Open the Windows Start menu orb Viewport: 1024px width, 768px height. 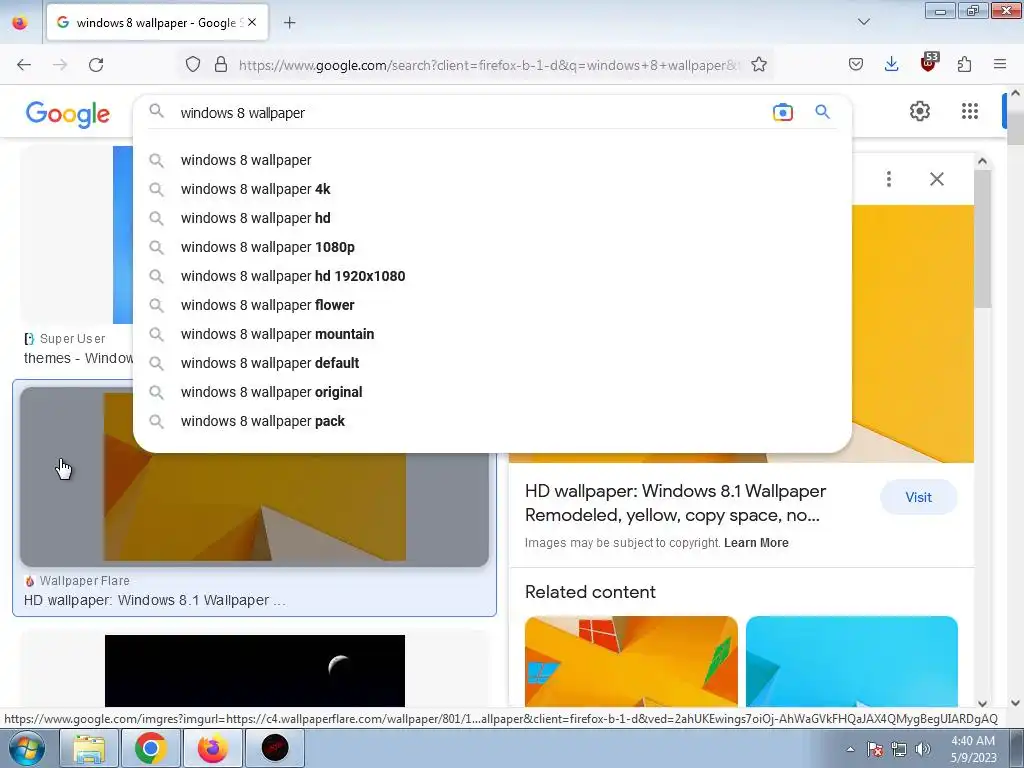[26, 748]
